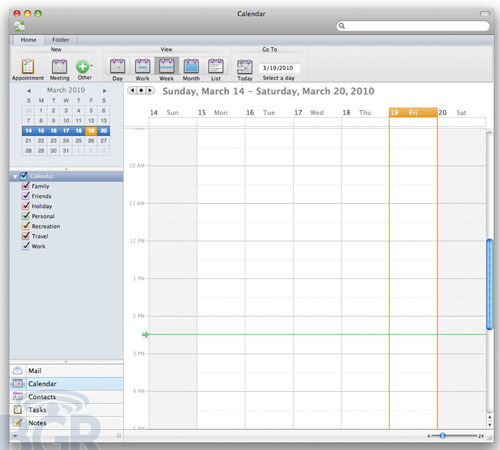Uncheck the Friends category
This screenshot has width=500, height=450.
[26, 196]
